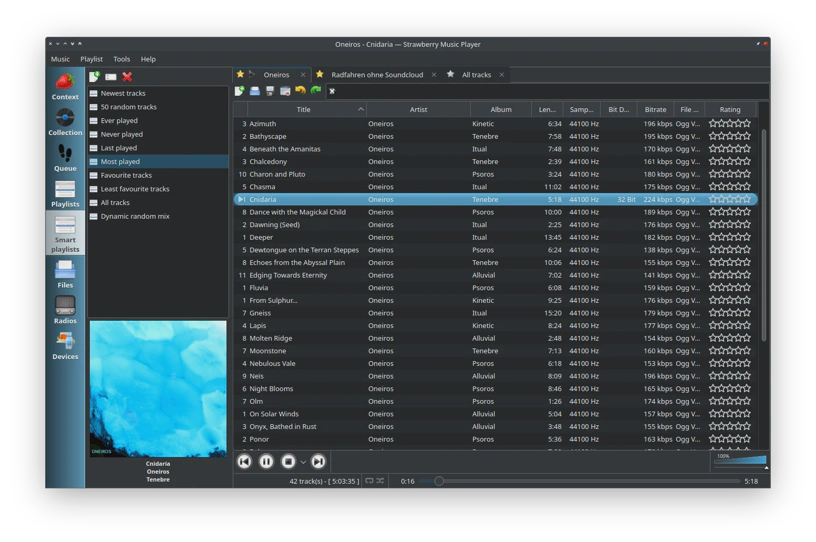Switch to the Radfahren ohne Soundcloud tab
816x542 pixels.
pos(377,75)
